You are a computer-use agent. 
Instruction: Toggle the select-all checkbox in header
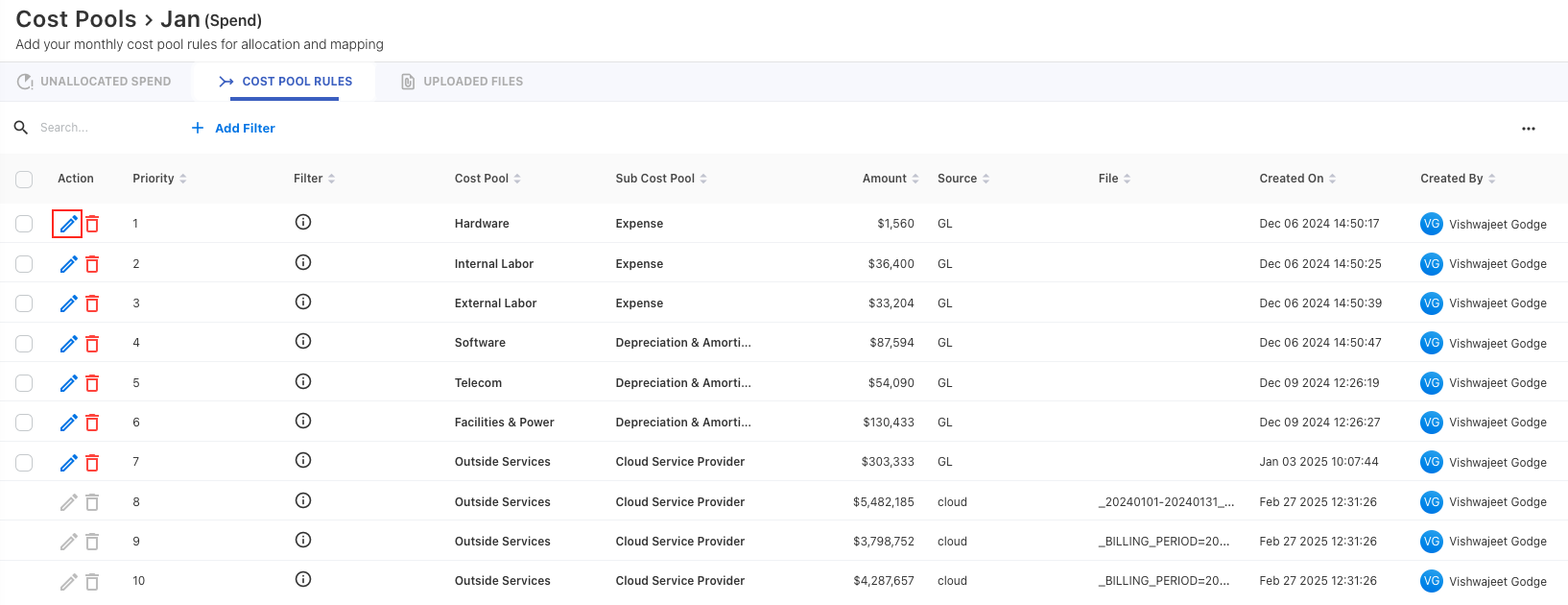[24, 180]
